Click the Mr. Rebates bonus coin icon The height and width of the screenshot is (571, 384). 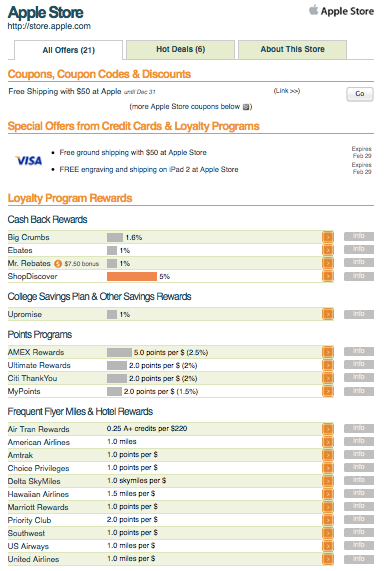[58, 263]
